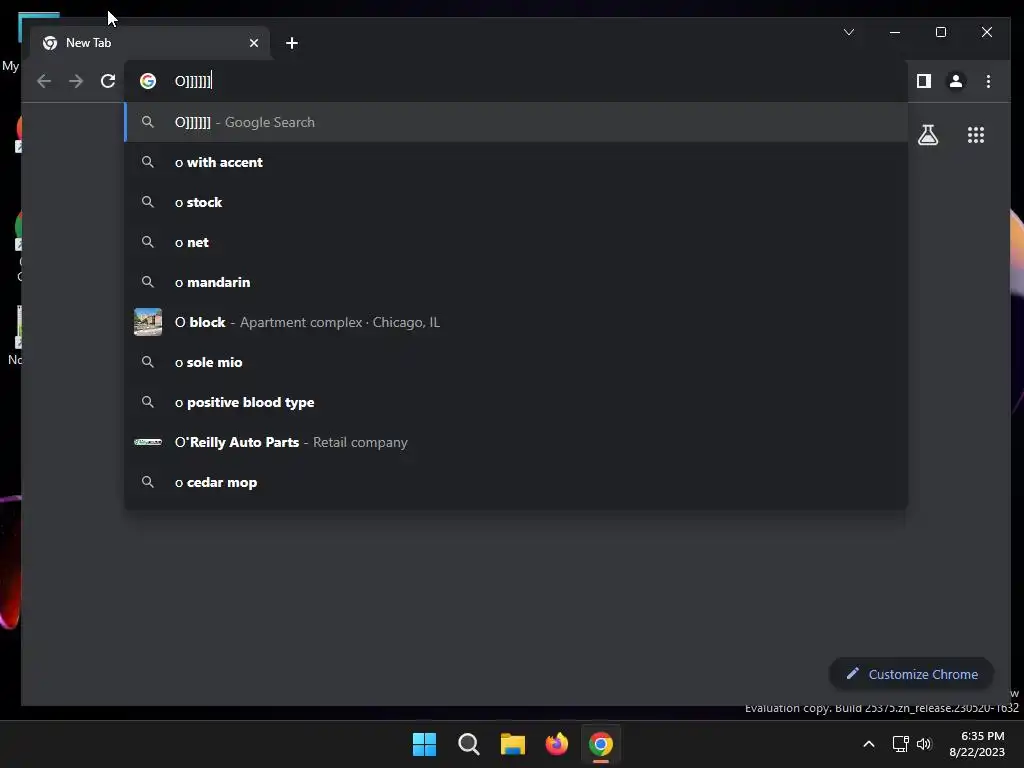
Task: Open File Explorer from the taskbar
Action: (x=513, y=744)
